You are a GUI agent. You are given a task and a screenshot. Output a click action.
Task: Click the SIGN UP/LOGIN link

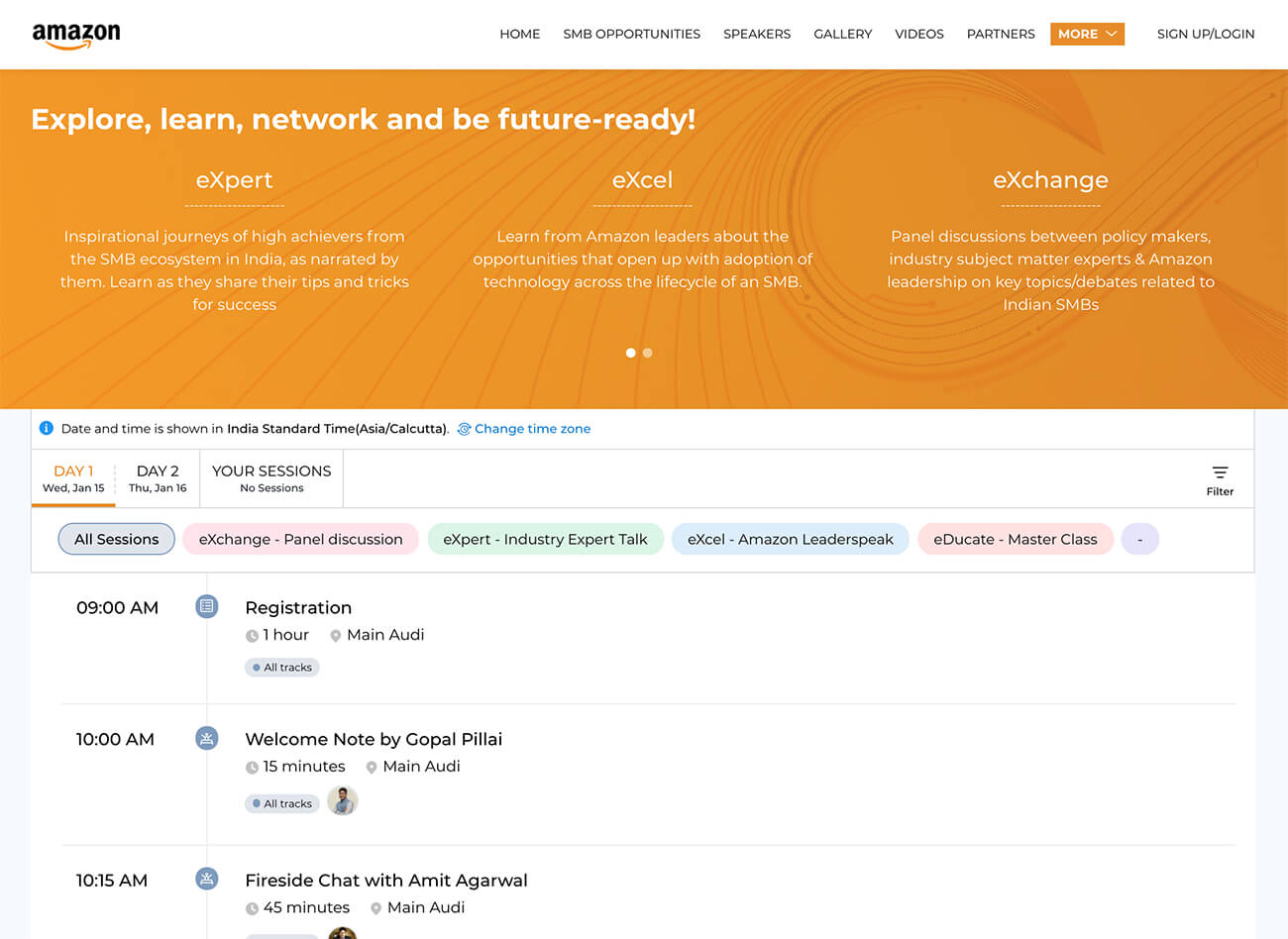(x=1205, y=34)
